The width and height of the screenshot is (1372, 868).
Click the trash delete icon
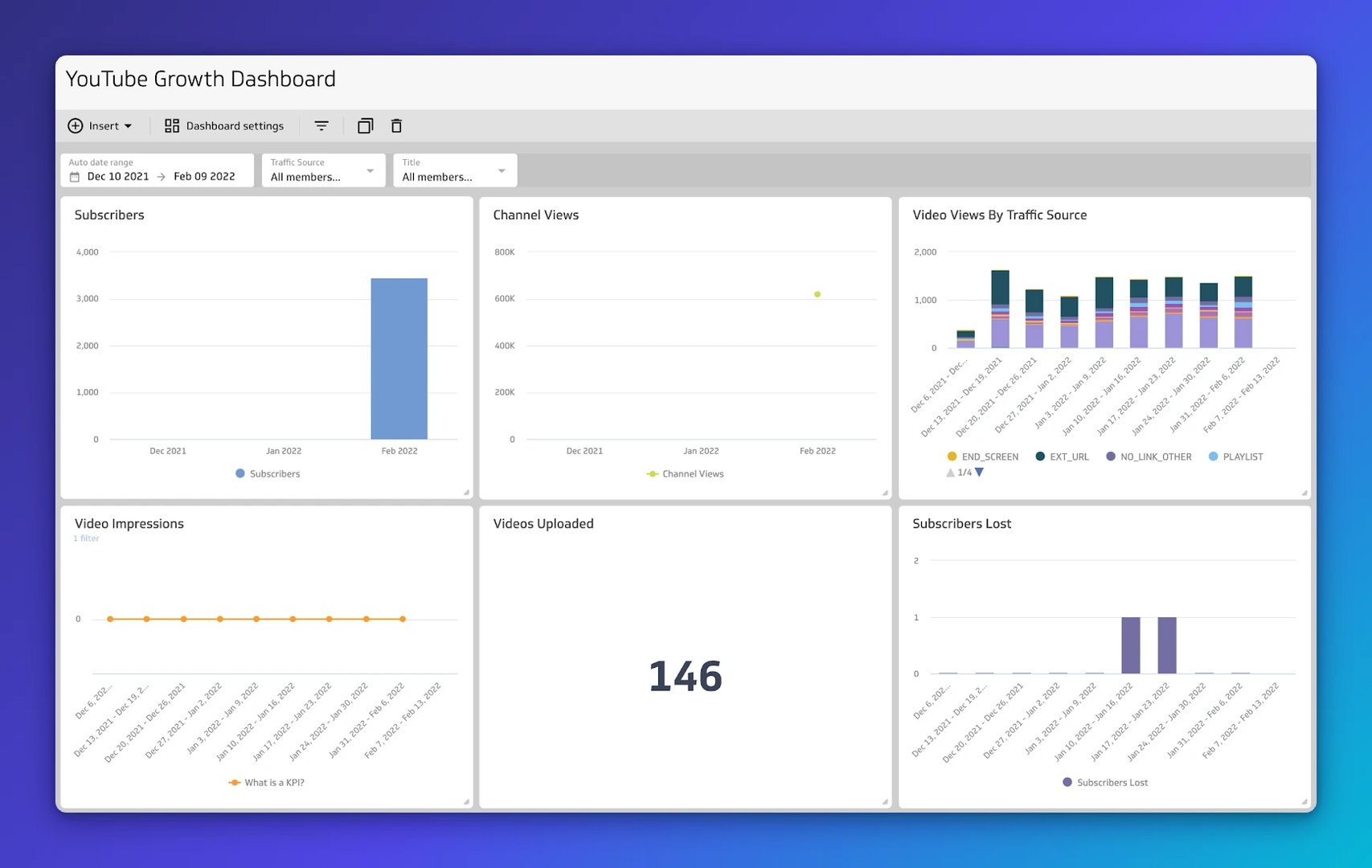tap(396, 126)
